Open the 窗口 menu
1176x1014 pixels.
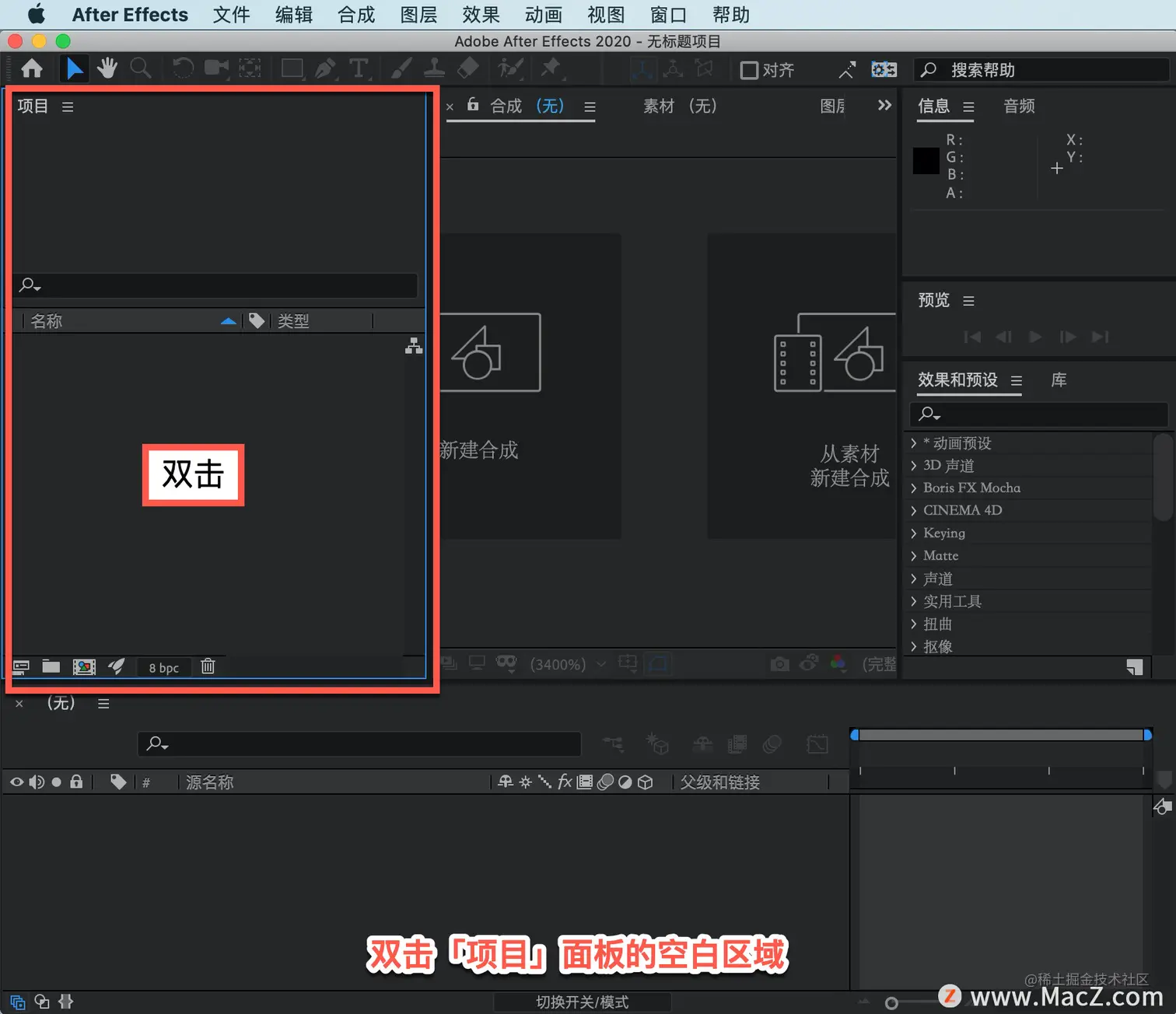pos(668,15)
